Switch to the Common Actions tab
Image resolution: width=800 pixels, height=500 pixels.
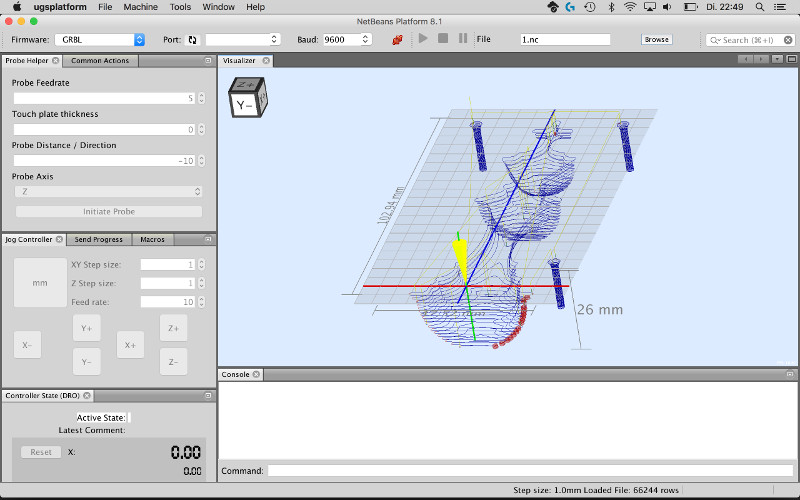point(98,61)
